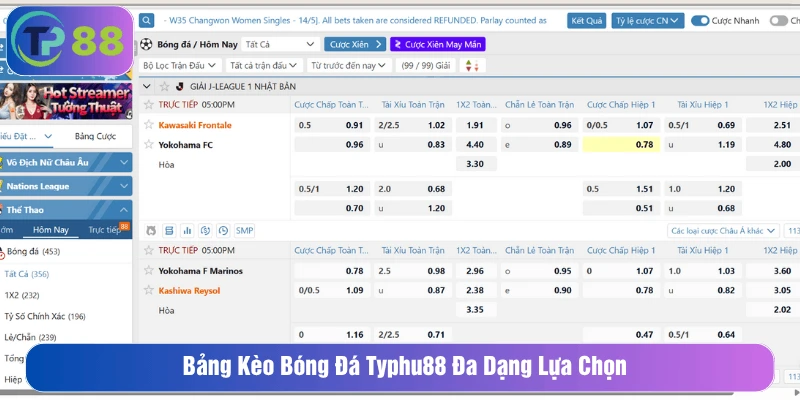Star Kashiwa Reysol team

[148, 290]
